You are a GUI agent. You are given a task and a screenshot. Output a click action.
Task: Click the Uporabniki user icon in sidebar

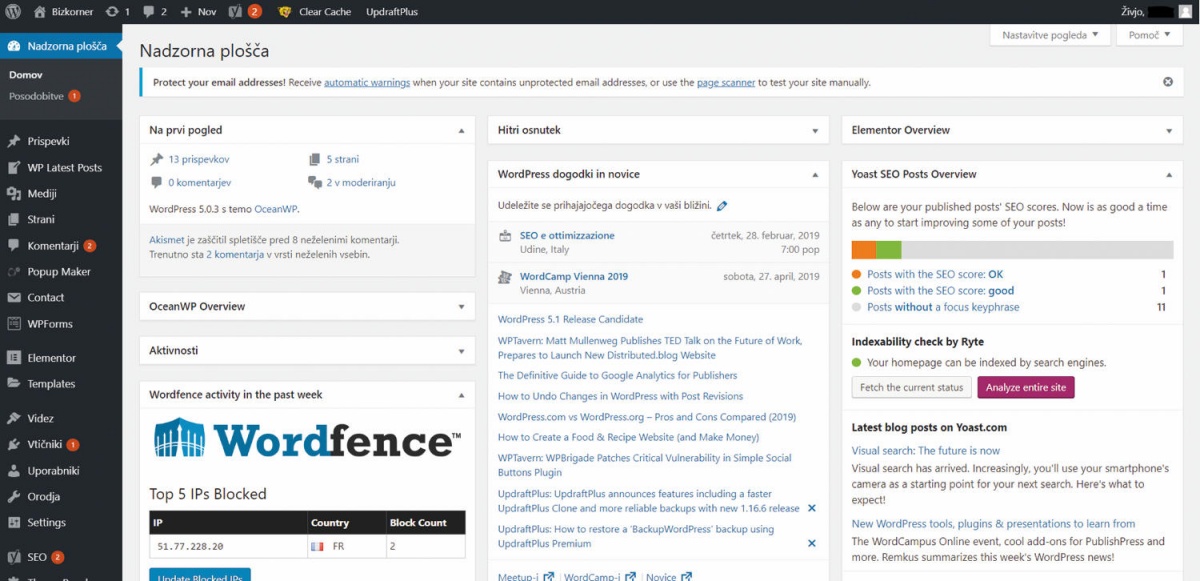tap(13, 471)
